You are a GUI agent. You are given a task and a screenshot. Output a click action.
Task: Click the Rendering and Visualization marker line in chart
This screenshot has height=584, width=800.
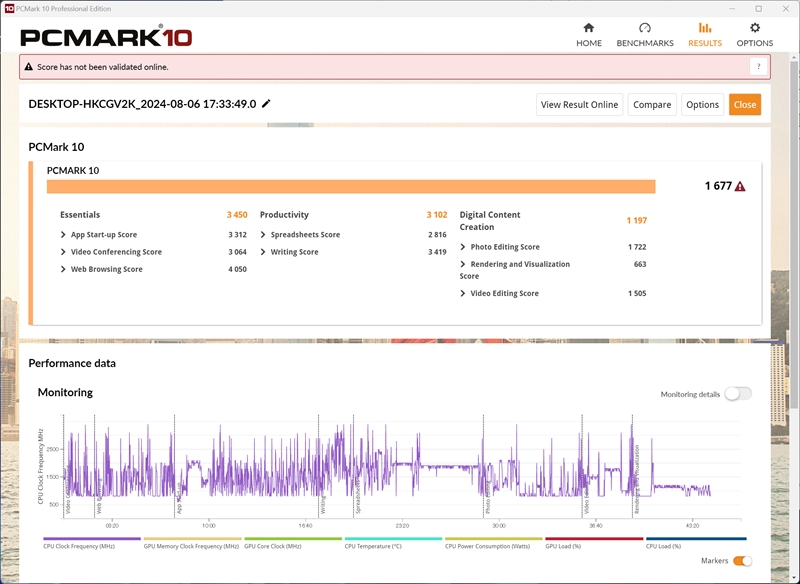(x=633, y=466)
